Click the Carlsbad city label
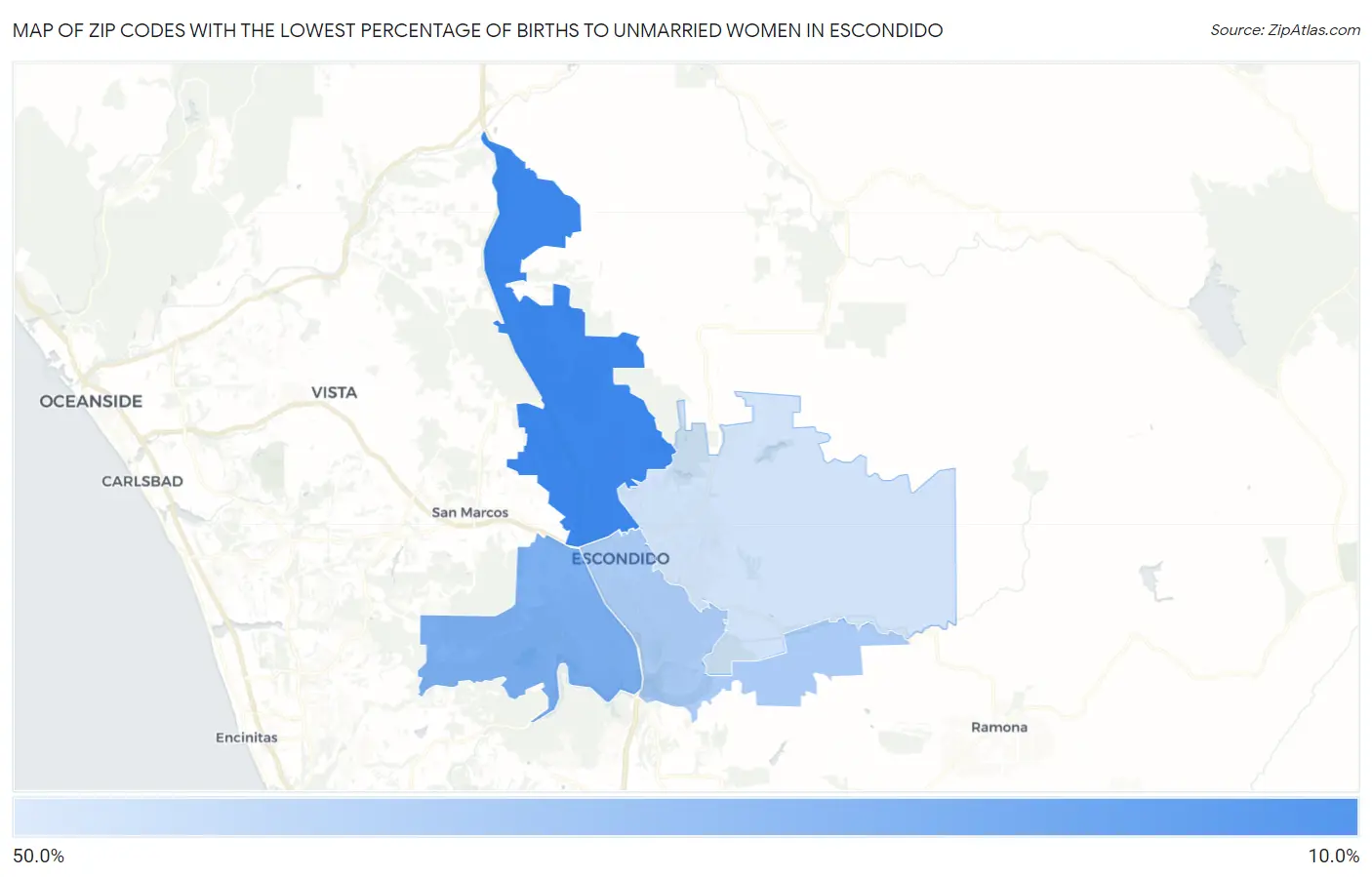This screenshot has width=1372, height=877. tap(142, 481)
